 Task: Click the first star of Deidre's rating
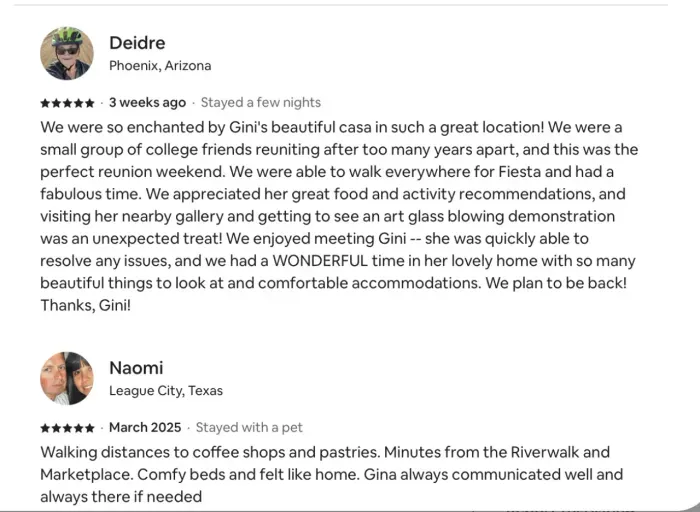click(45, 103)
